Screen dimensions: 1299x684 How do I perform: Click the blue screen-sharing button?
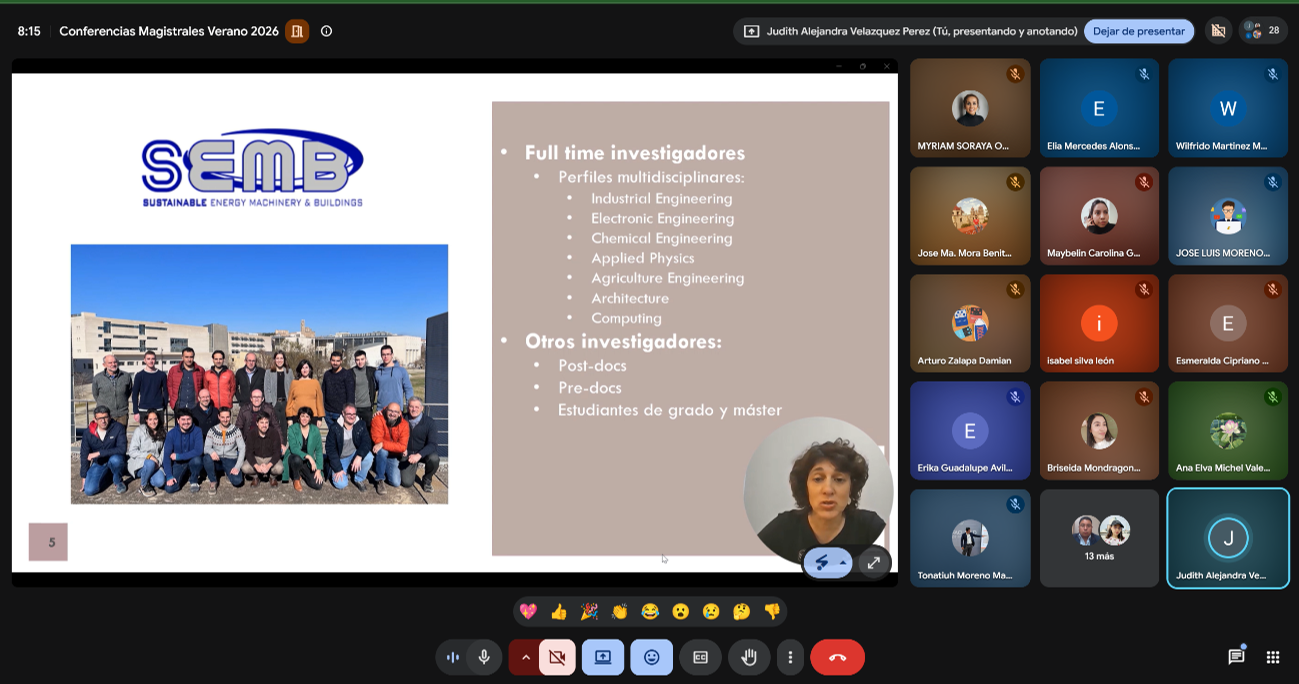click(x=603, y=657)
